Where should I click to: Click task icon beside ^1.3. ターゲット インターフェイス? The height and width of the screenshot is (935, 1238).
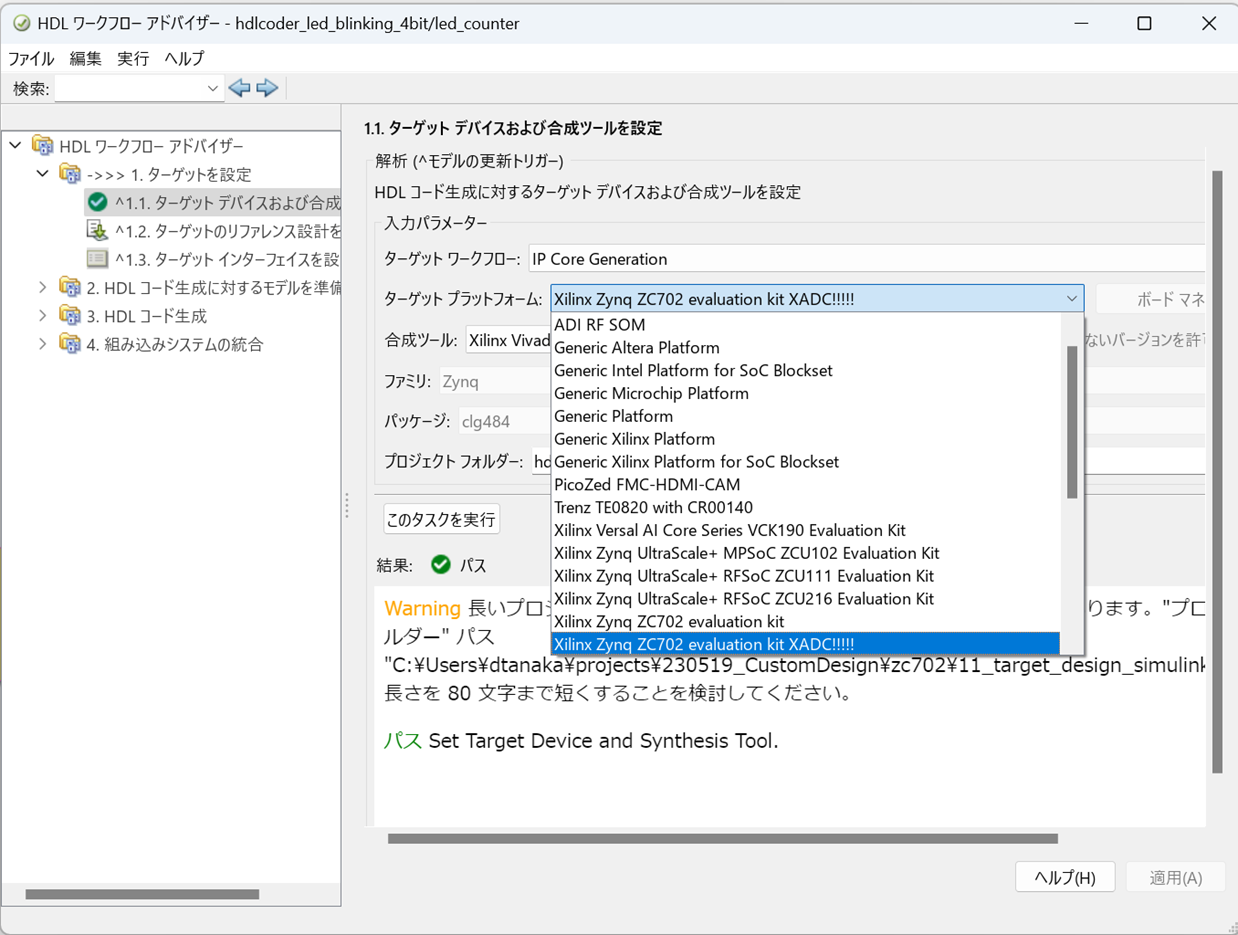[x=97, y=259]
